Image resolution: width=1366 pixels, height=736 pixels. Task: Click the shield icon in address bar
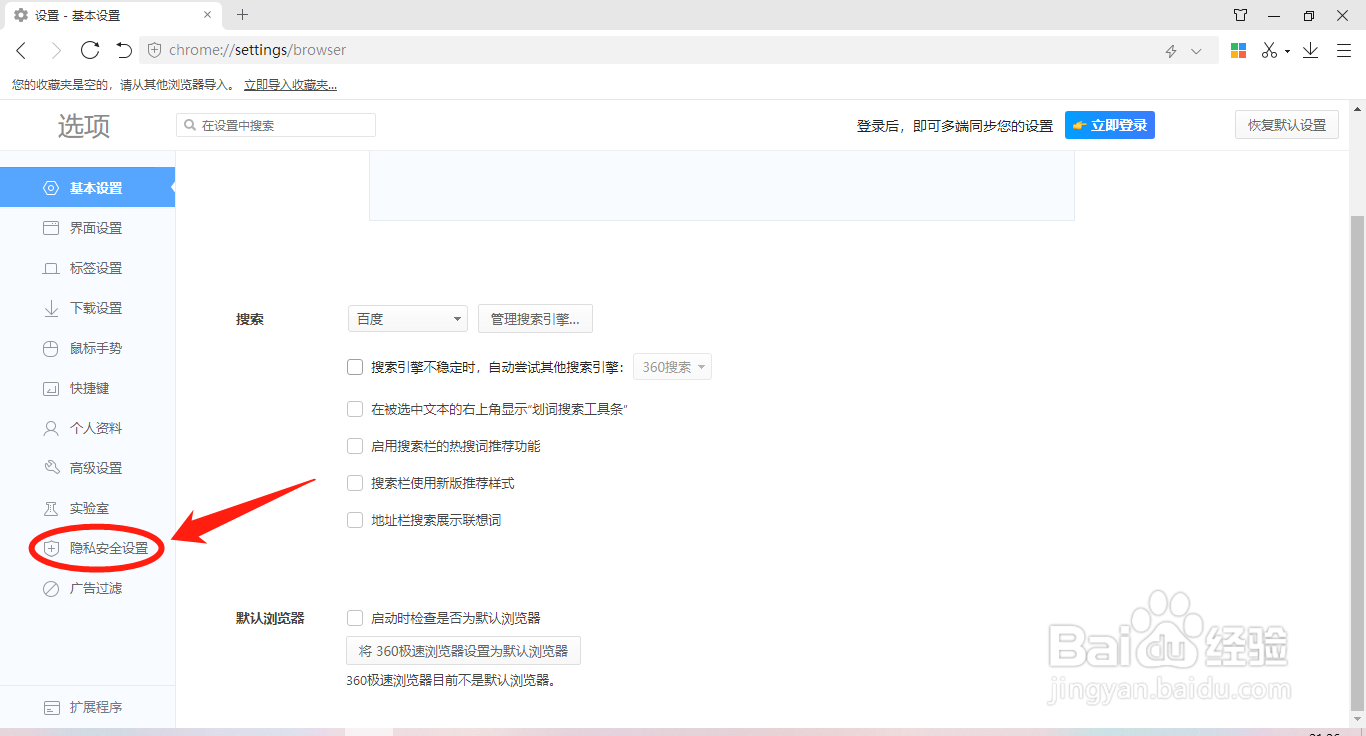point(154,50)
